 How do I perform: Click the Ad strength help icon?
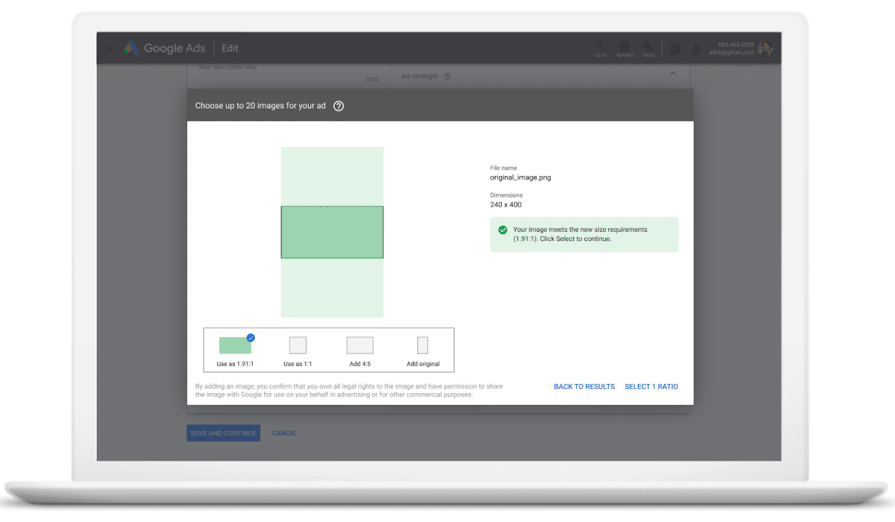(447, 76)
